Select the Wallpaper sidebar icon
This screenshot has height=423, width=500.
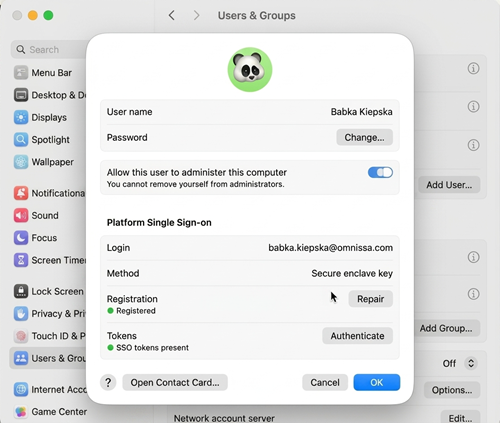[21, 162]
